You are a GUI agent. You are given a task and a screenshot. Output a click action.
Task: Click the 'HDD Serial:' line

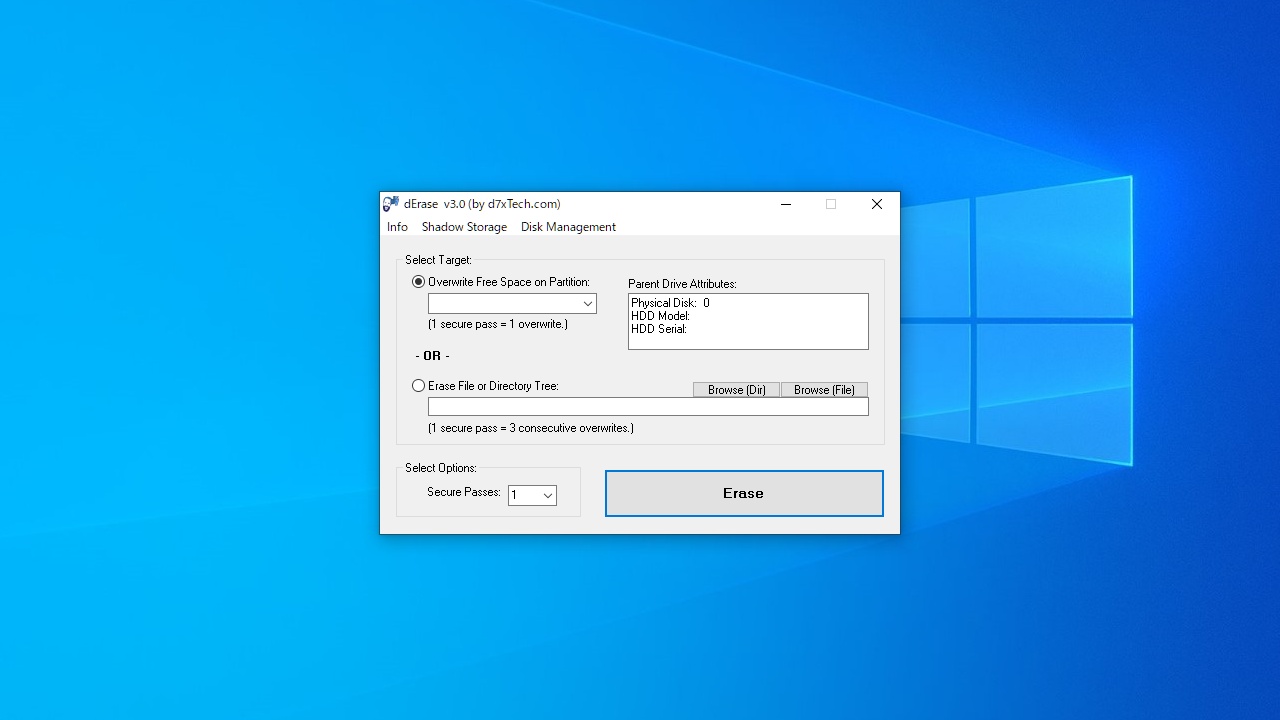point(659,329)
